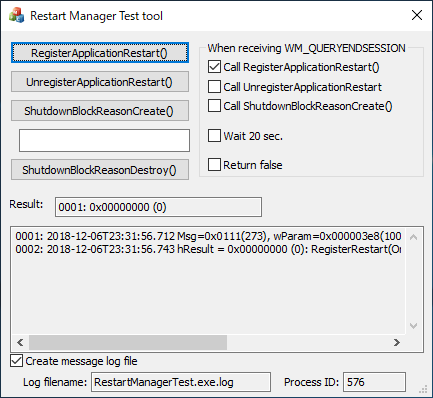
Task: Click the log's scroll up arrow
Action: (x=414, y=237)
